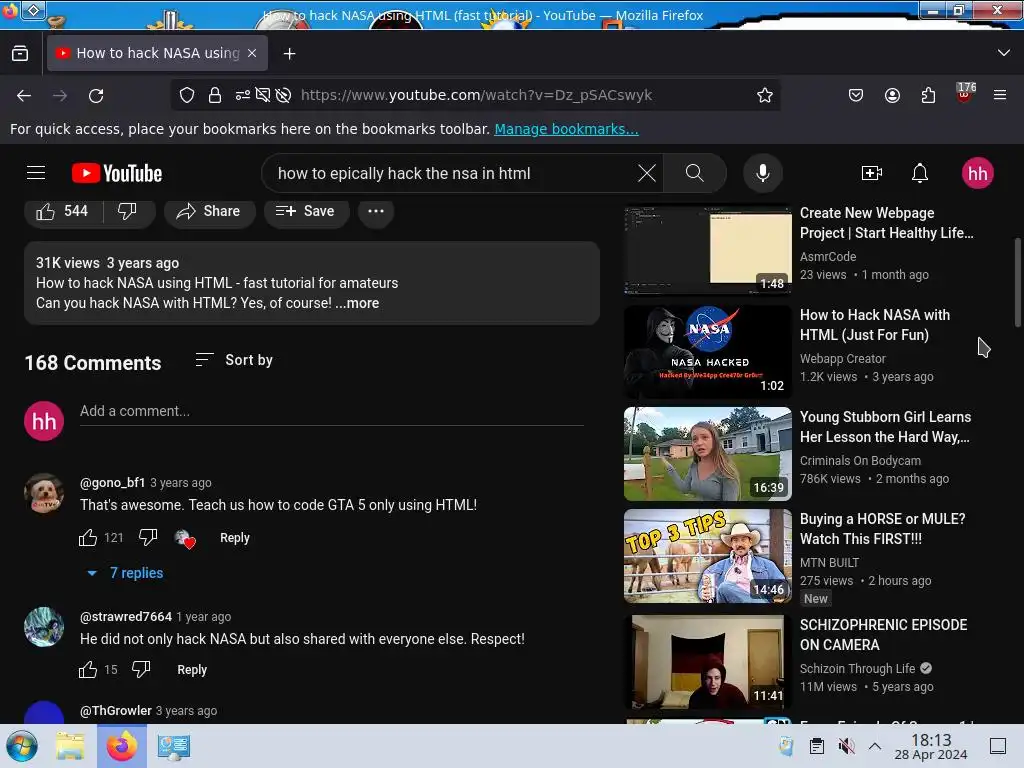1024x768 pixels.
Task: Open more actions ellipsis button
Action: [x=376, y=211]
